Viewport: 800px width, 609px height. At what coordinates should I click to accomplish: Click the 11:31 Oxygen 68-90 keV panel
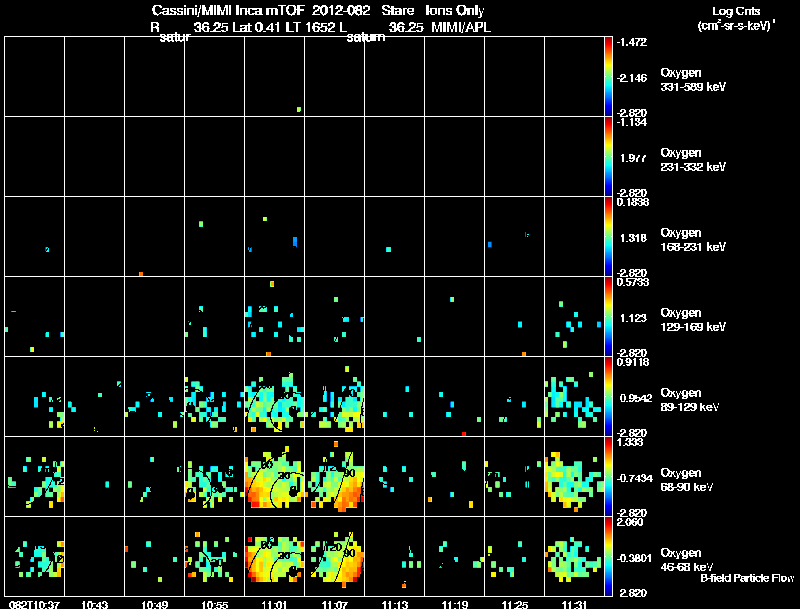574,476
